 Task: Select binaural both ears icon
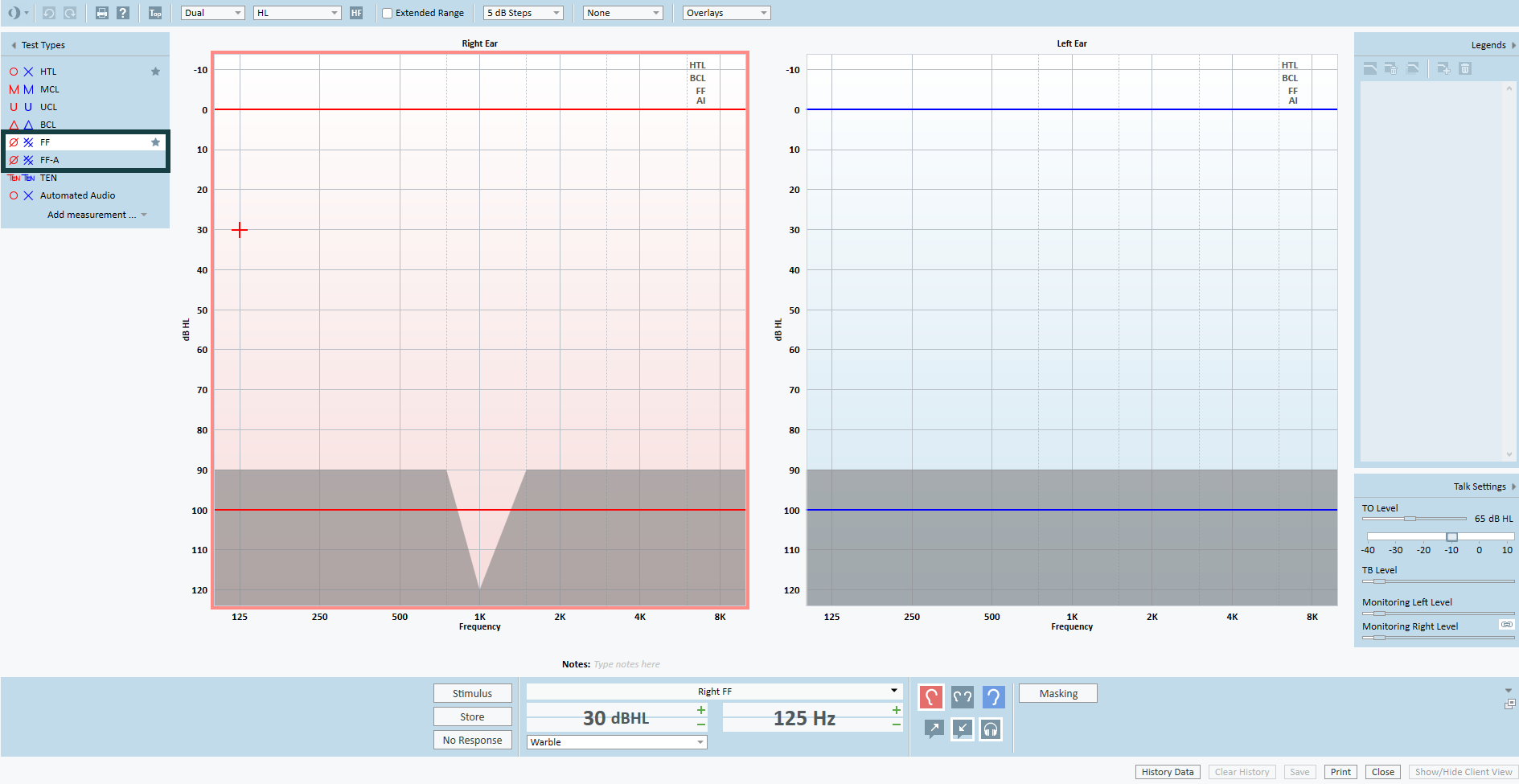coord(962,696)
